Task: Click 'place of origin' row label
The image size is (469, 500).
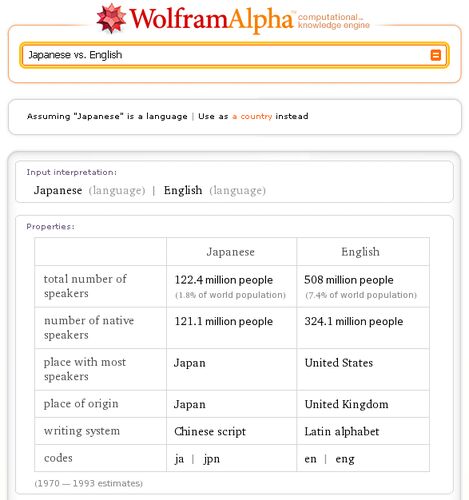Action: [x=81, y=404]
